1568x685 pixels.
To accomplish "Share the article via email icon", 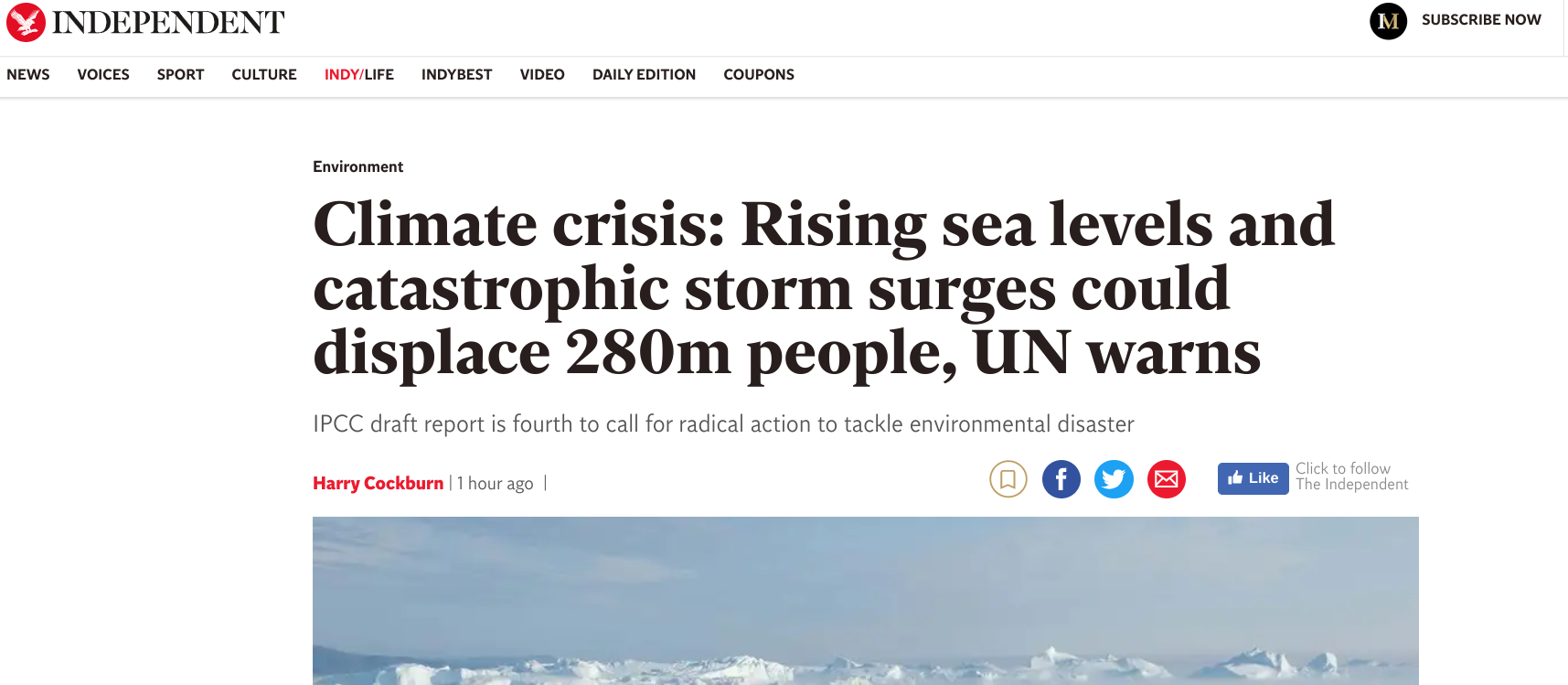I will click(1167, 479).
